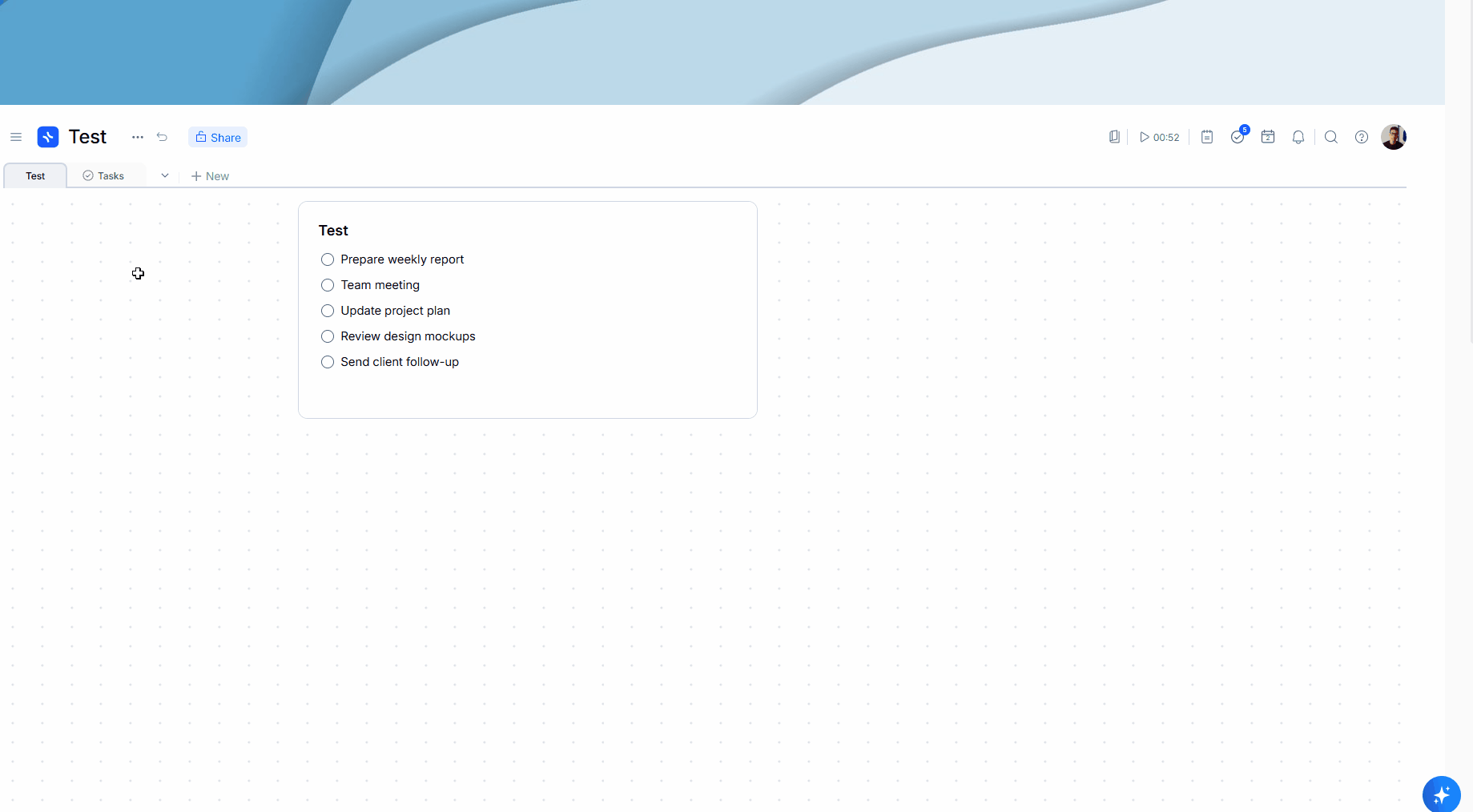Viewport: 1473px width, 812px height.
Task: Mark 'Prepare weekly report' as complete
Action: point(327,259)
